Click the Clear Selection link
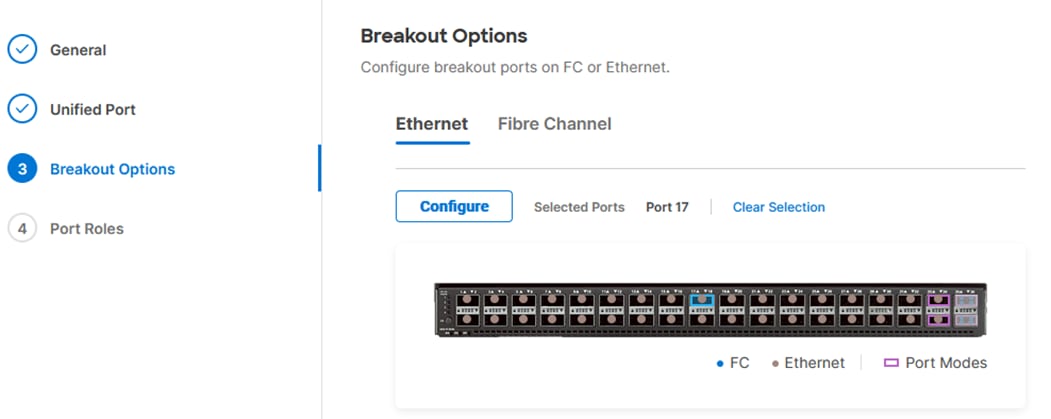The height and width of the screenshot is (419, 1051). [779, 207]
